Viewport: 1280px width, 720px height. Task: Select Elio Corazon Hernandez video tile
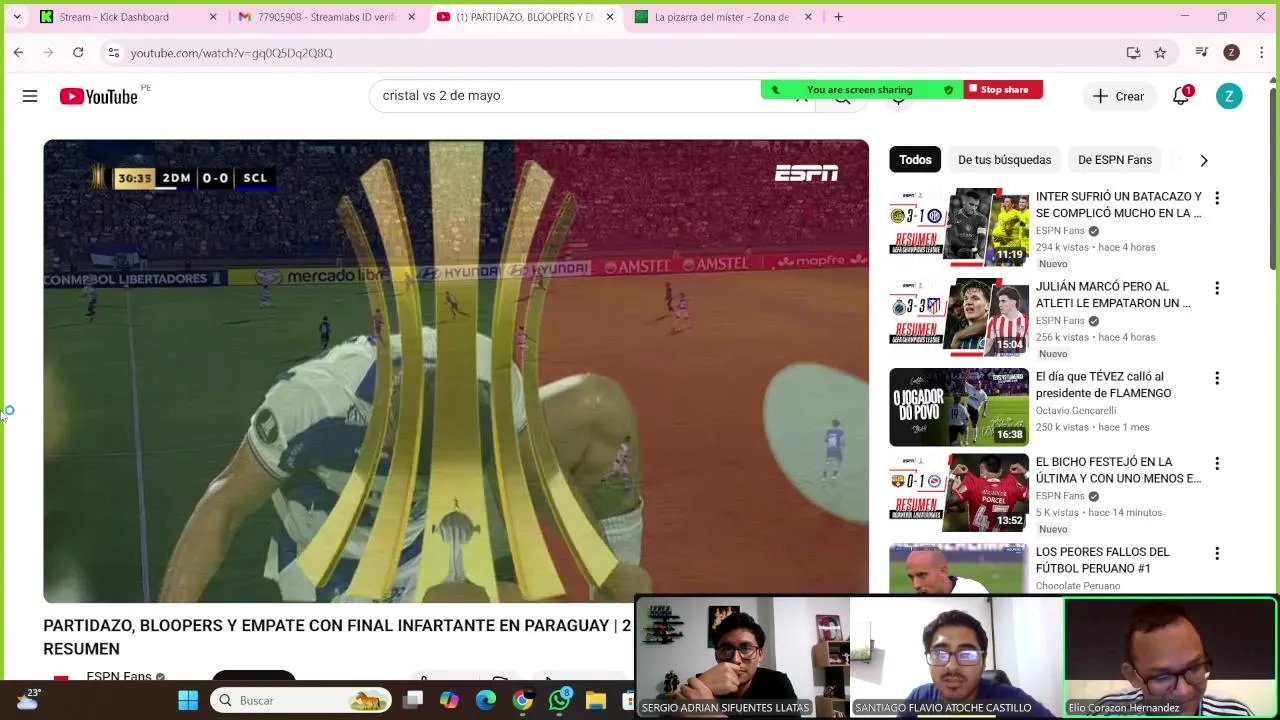(x=1170, y=657)
